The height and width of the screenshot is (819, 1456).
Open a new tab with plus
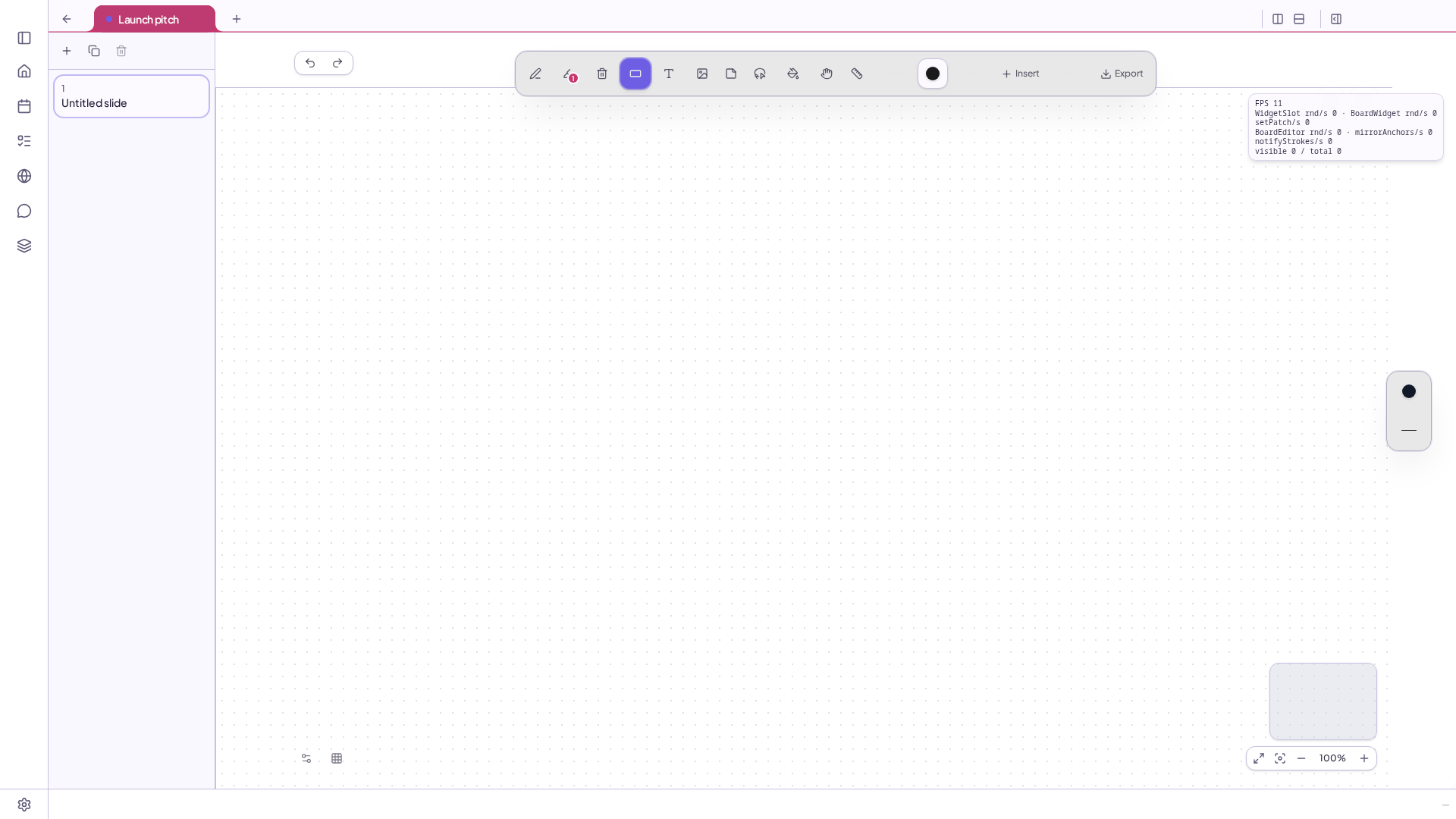237,19
